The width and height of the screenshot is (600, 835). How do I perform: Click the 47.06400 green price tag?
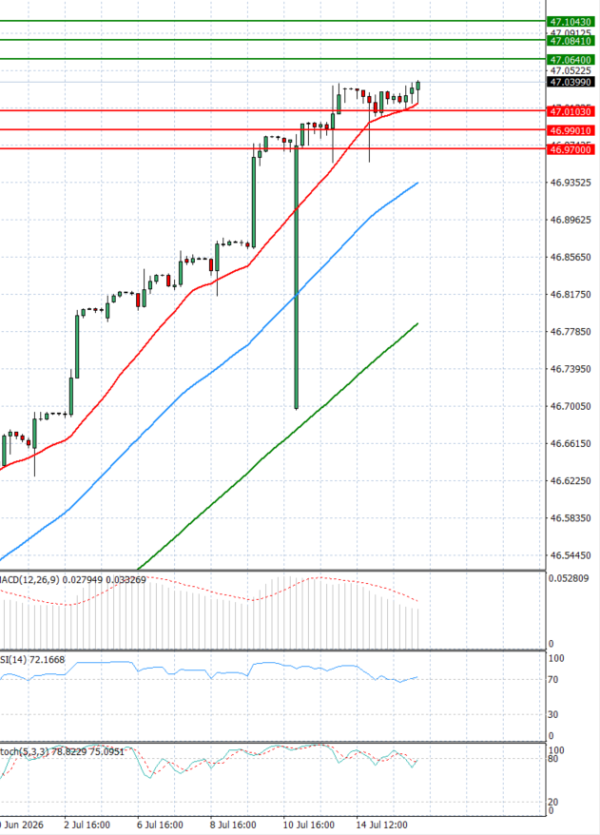pos(570,60)
